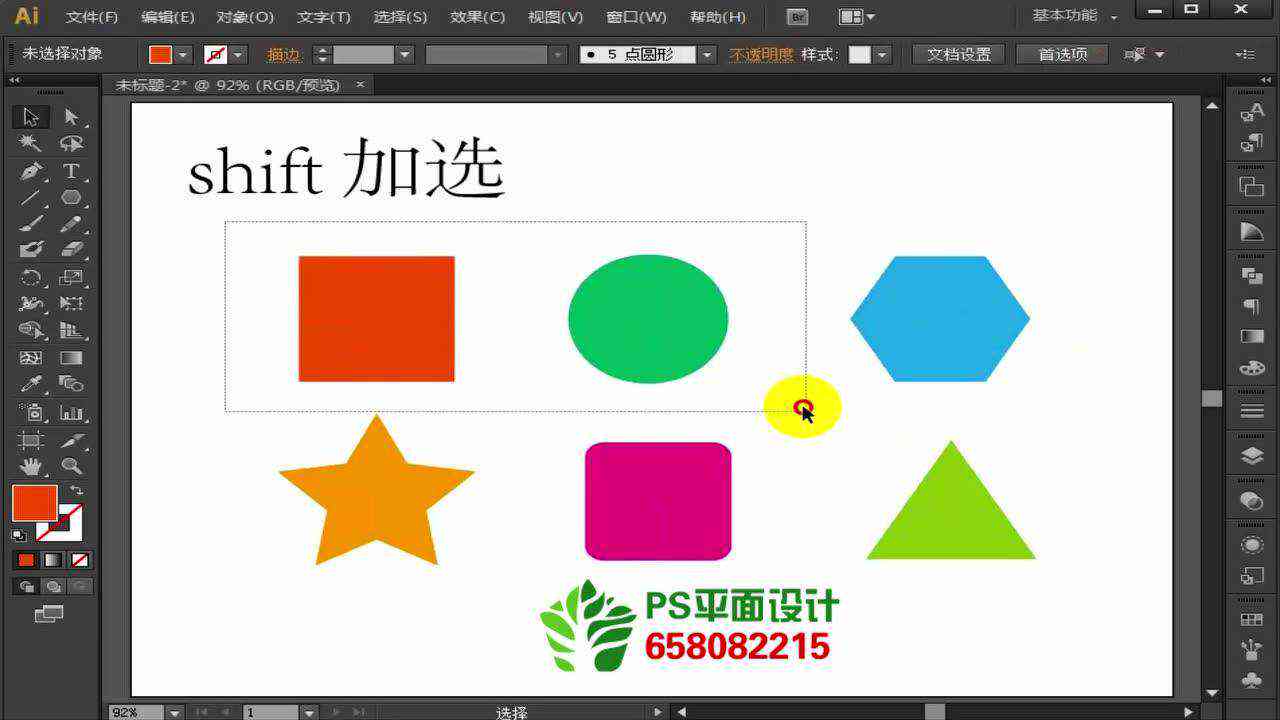Screen dimensions: 1280x720
Task: Select the Magic Wand tool
Action: [31, 144]
